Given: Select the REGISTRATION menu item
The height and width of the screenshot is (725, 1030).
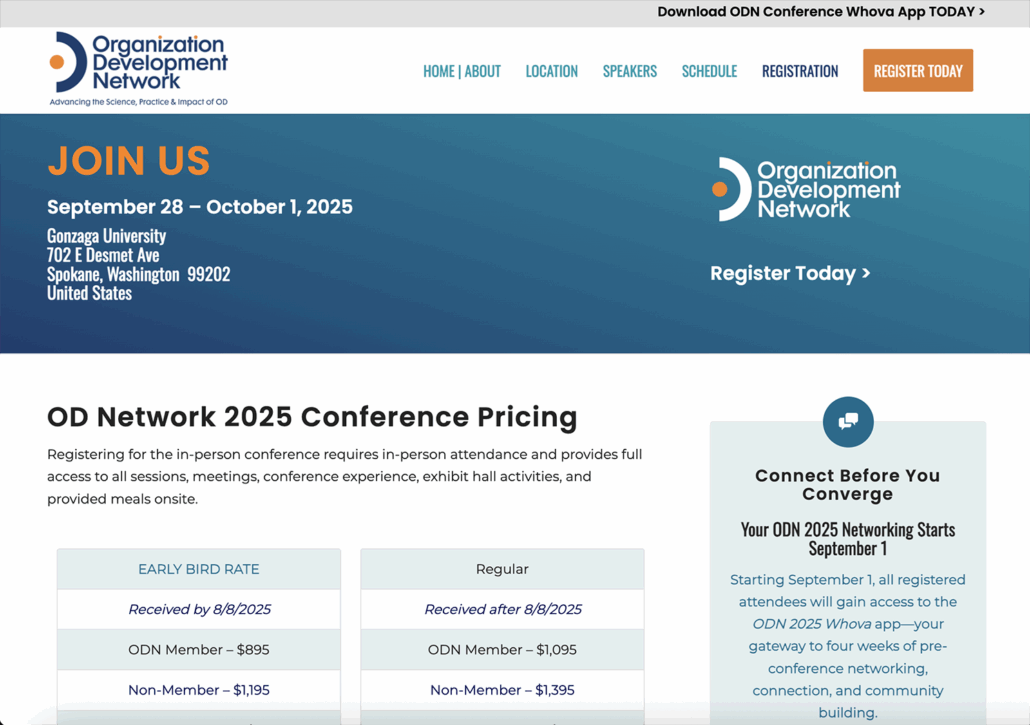Looking at the screenshot, I should (800, 71).
